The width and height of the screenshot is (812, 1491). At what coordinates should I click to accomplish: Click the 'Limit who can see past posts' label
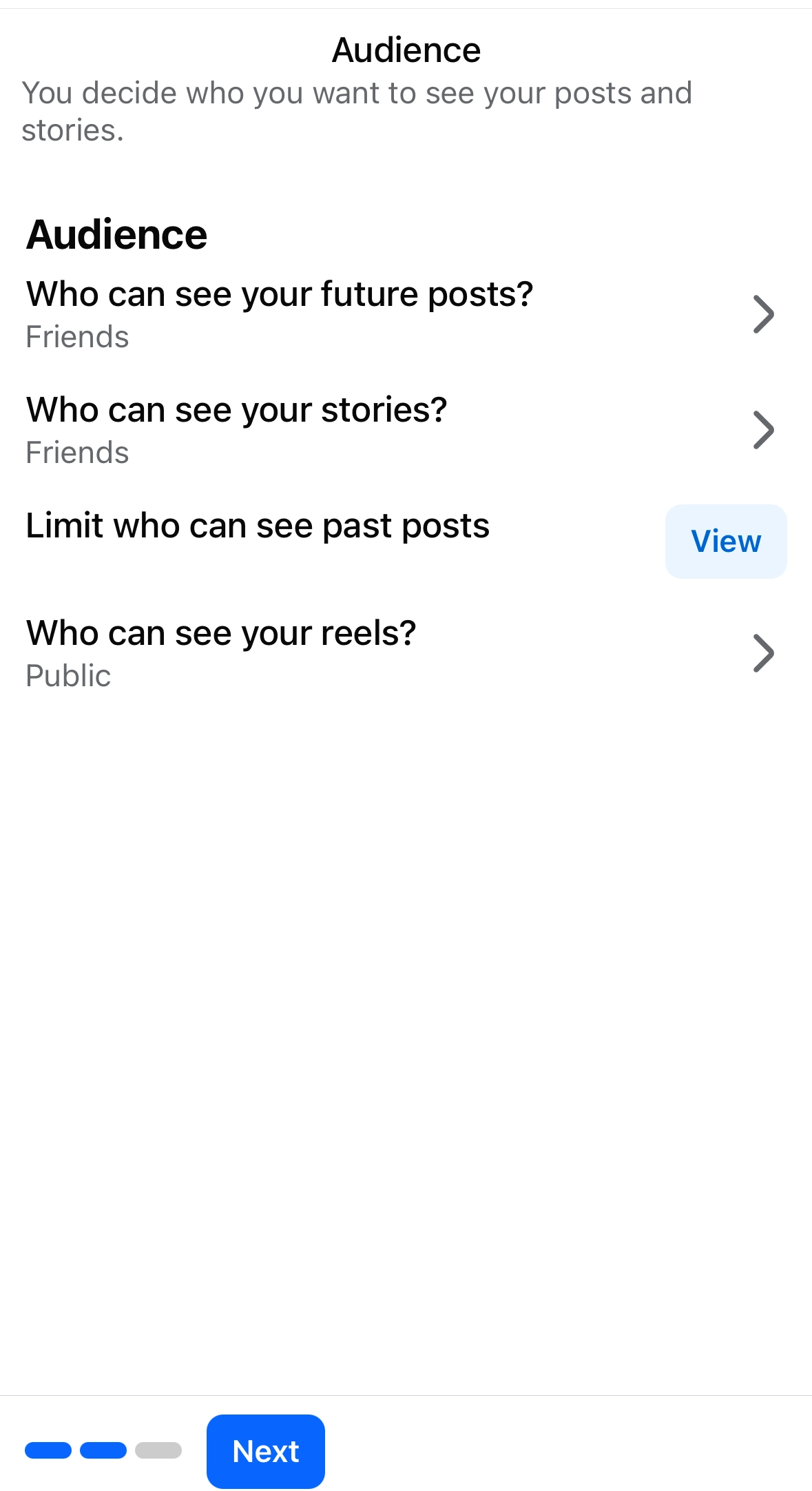click(258, 526)
